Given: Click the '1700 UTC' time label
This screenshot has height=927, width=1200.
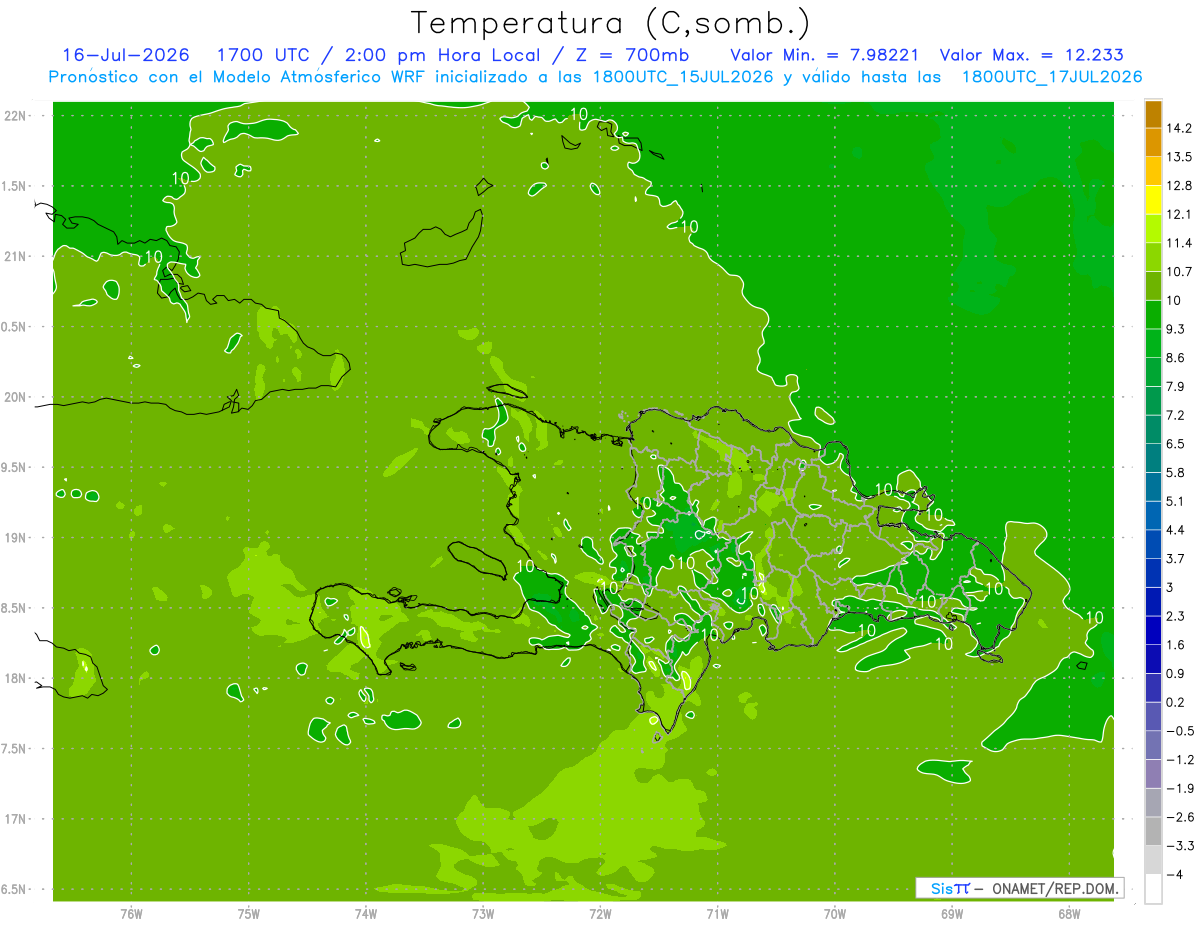Looking at the screenshot, I should point(265,55).
